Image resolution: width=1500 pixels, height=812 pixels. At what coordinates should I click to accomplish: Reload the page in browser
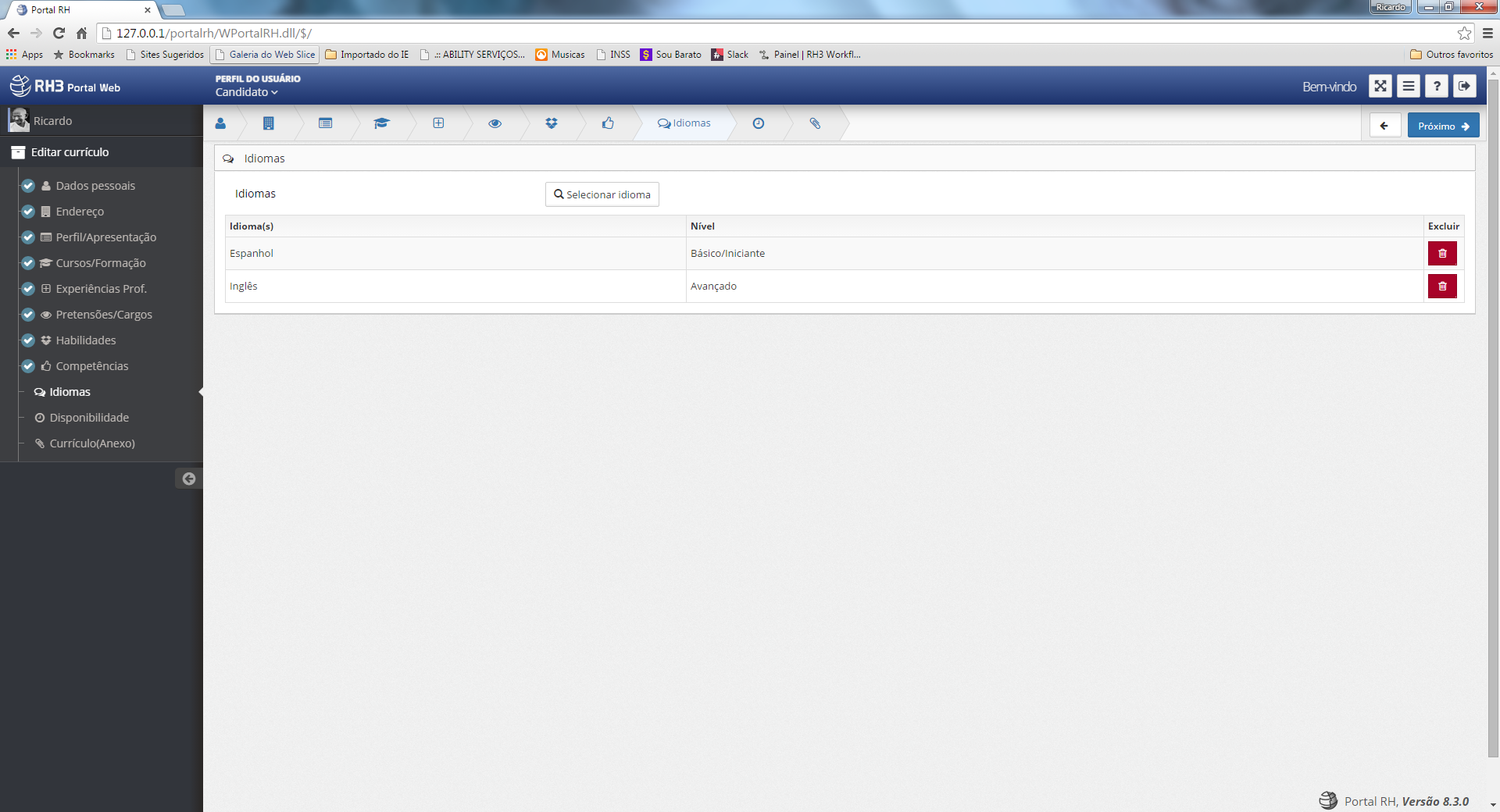59,33
